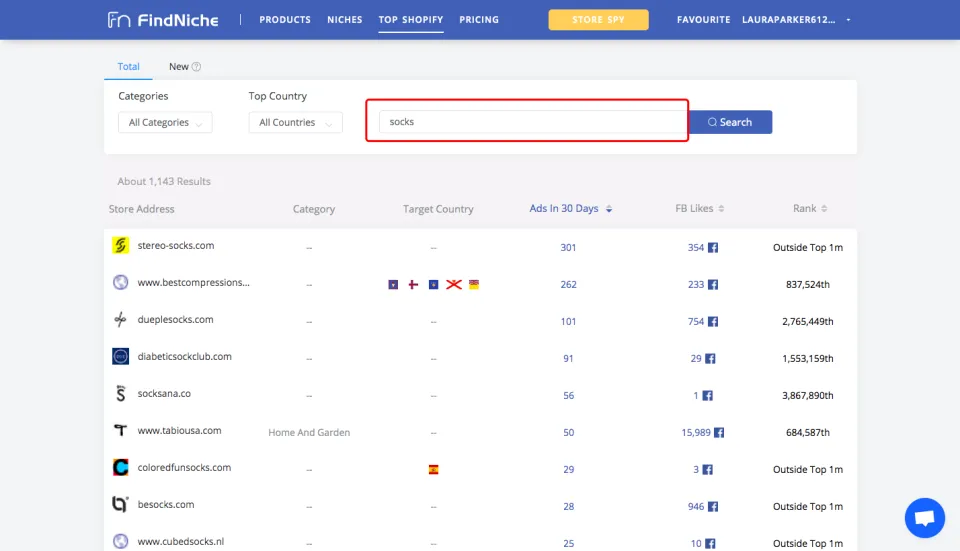The image size is (960, 551).
Task: Expand the All Countries dropdown
Action: 295,123
